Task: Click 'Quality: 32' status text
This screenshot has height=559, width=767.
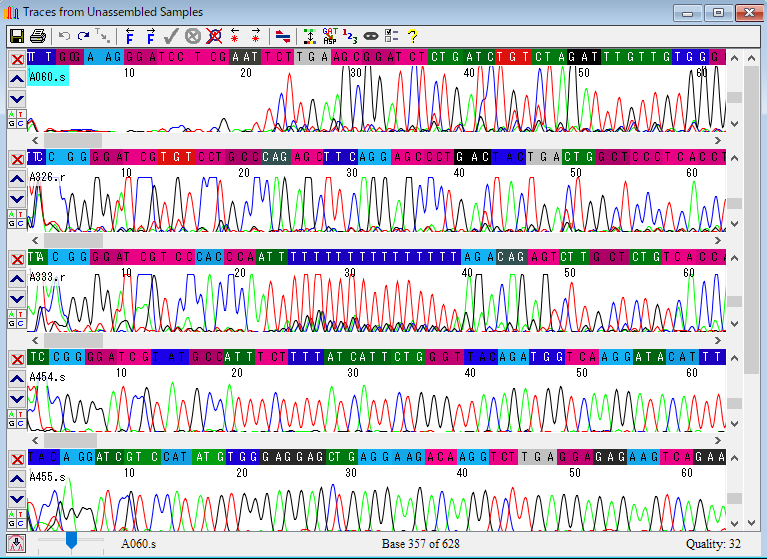Action: [713, 544]
